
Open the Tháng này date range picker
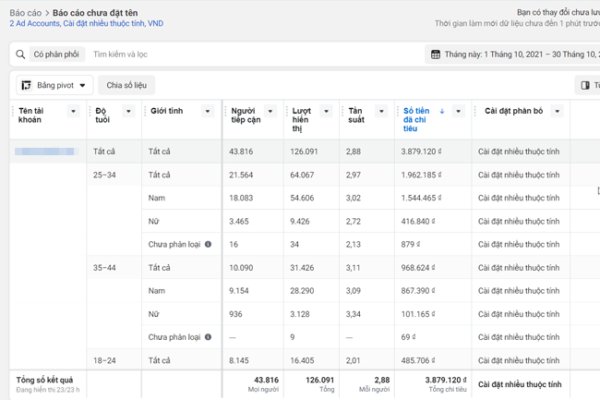pyautogui.click(x=510, y=54)
